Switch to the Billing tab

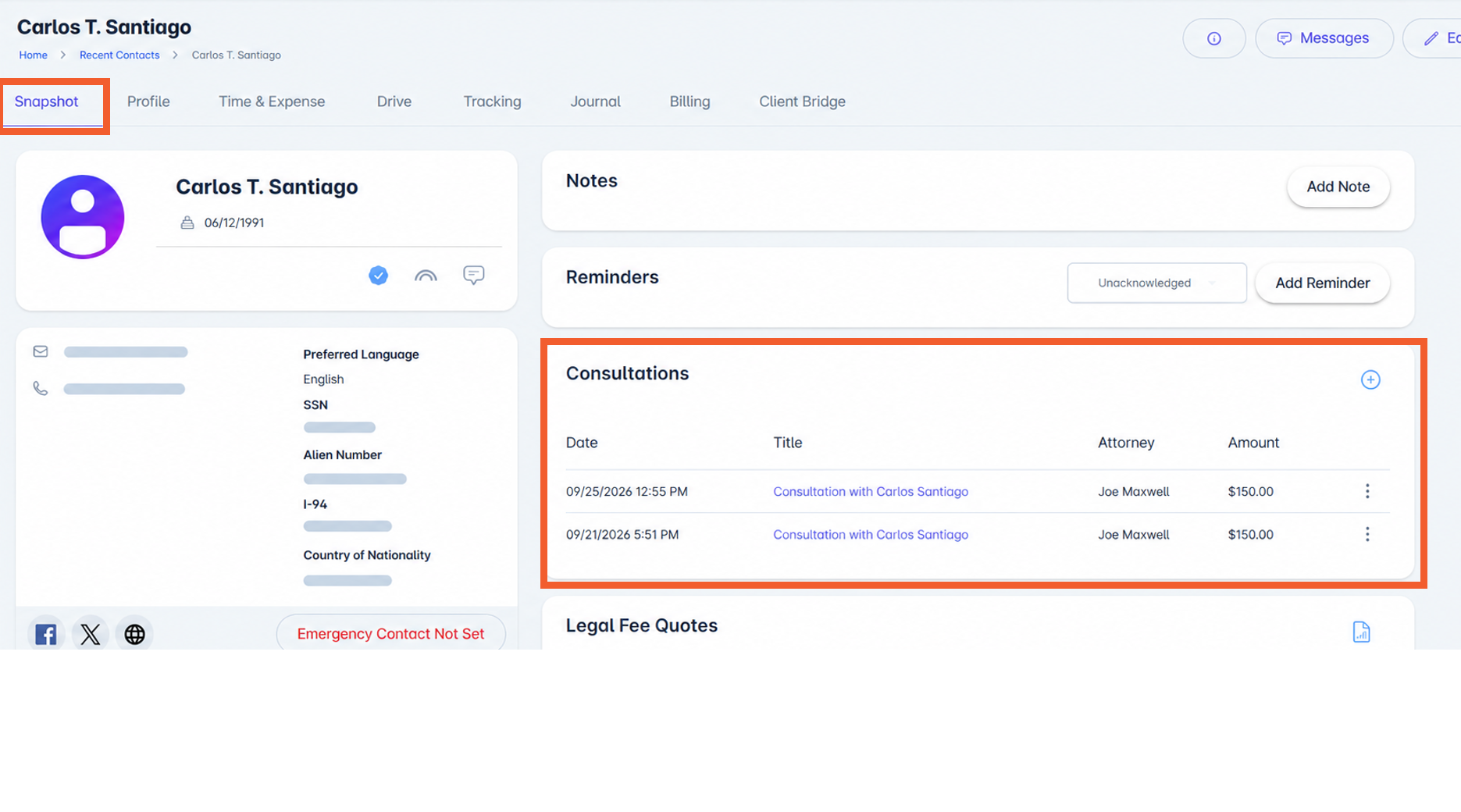point(690,101)
